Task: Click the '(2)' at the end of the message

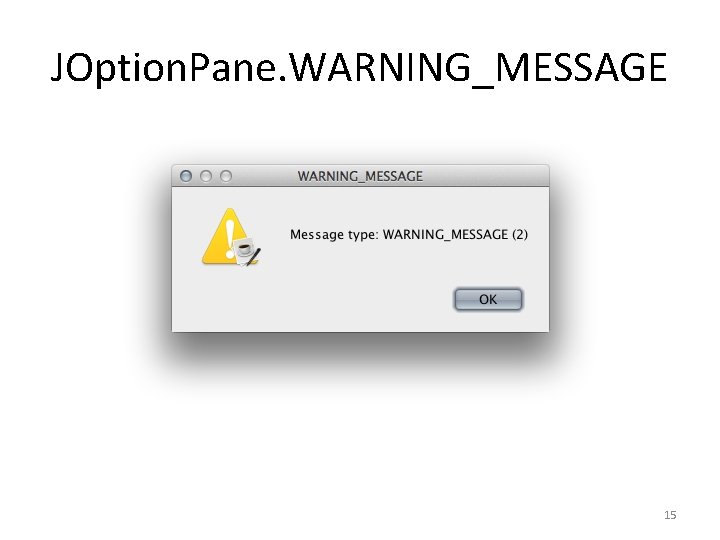Action: click(x=520, y=235)
